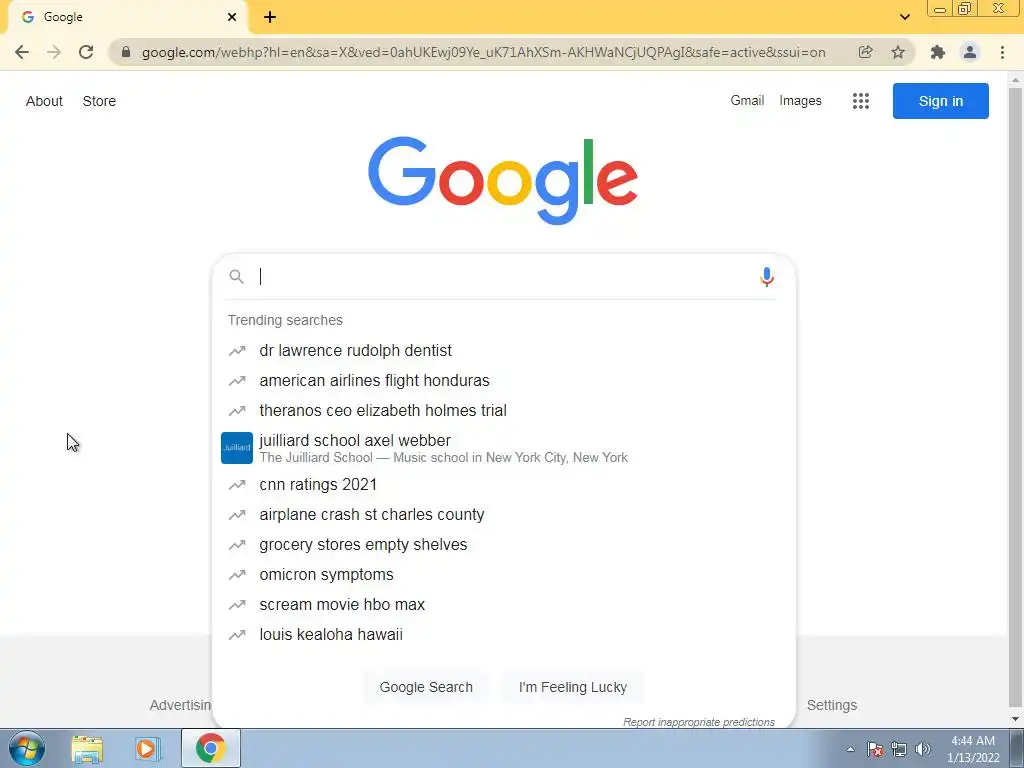1024x768 pixels.
Task: Open the Store link
Action: click(99, 101)
